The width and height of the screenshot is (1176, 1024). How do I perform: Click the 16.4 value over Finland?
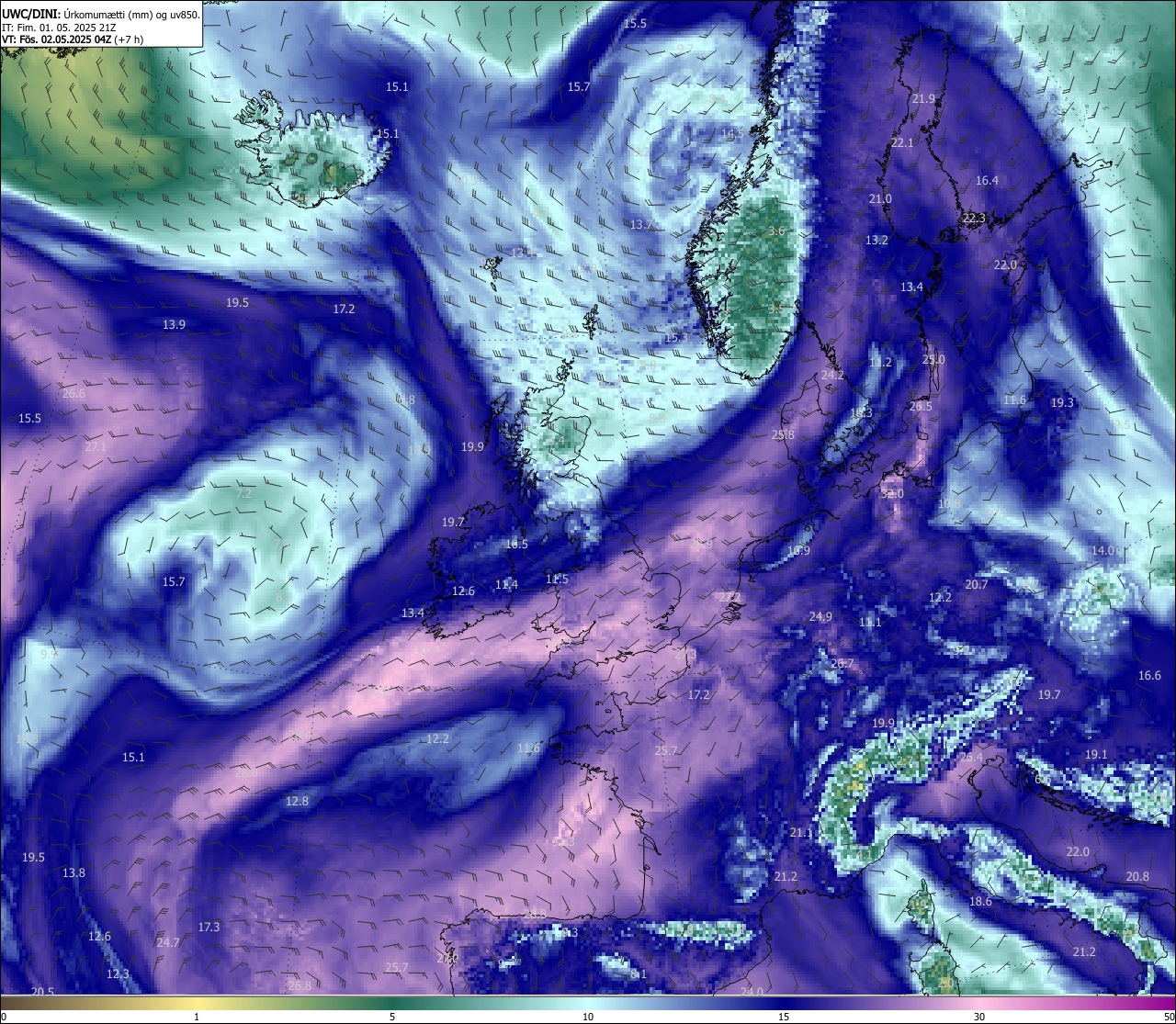click(987, 181)
